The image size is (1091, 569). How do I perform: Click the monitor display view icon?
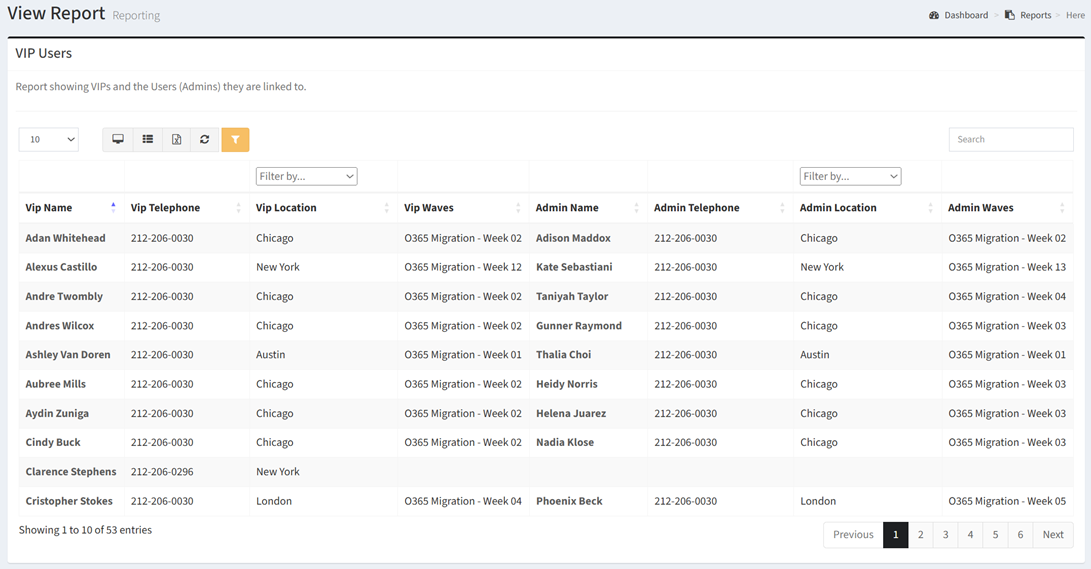click(118, 140)
